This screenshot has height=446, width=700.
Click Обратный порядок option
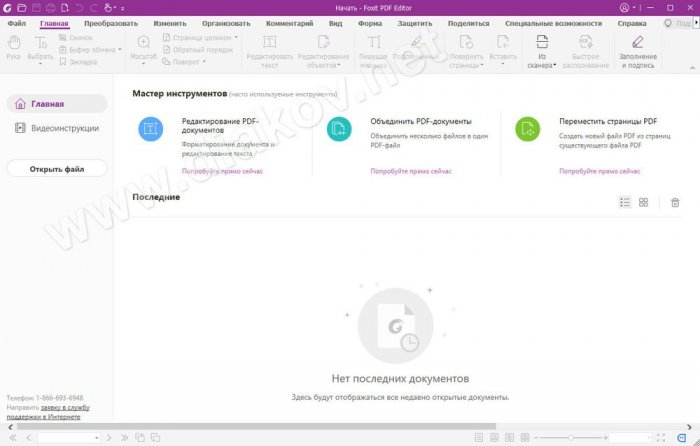tap(198, 50)
